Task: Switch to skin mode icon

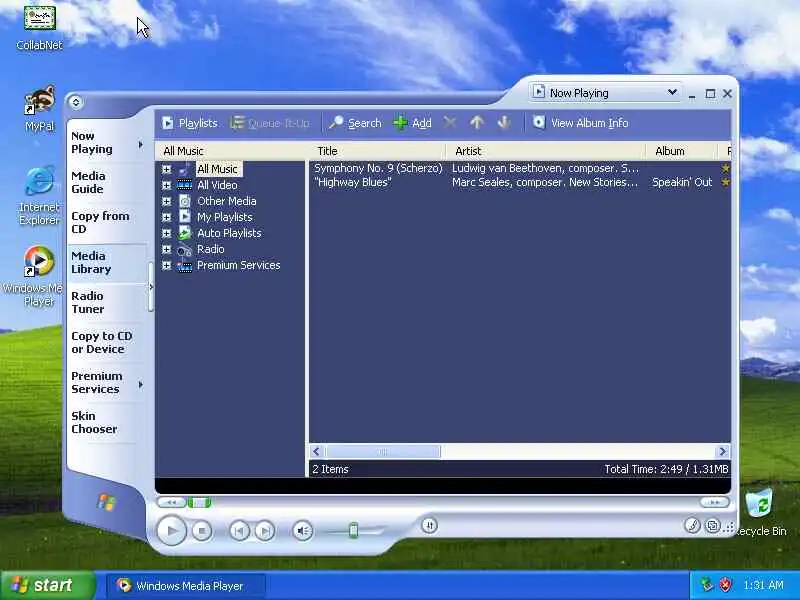Action: 712,526
